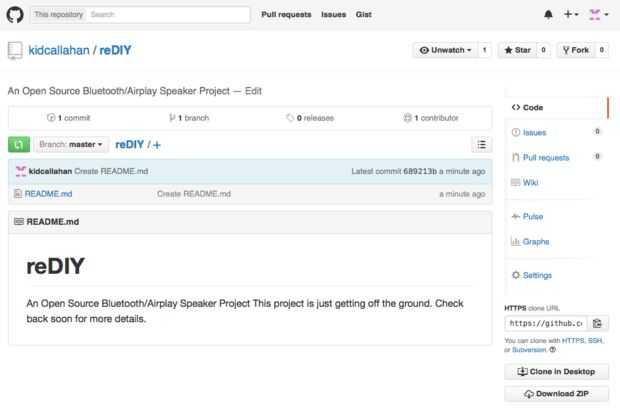Click the Clone in Desktop button

click(556, 371)
